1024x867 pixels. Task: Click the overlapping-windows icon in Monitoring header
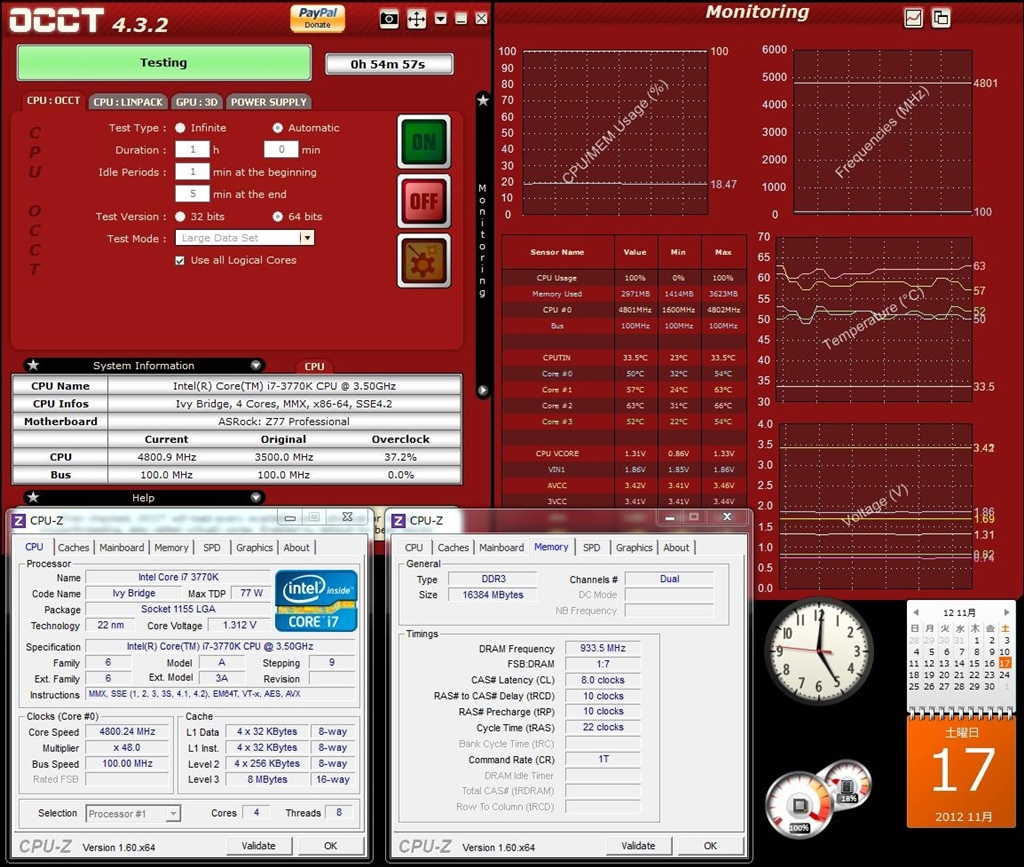click(x=941, y=18)
